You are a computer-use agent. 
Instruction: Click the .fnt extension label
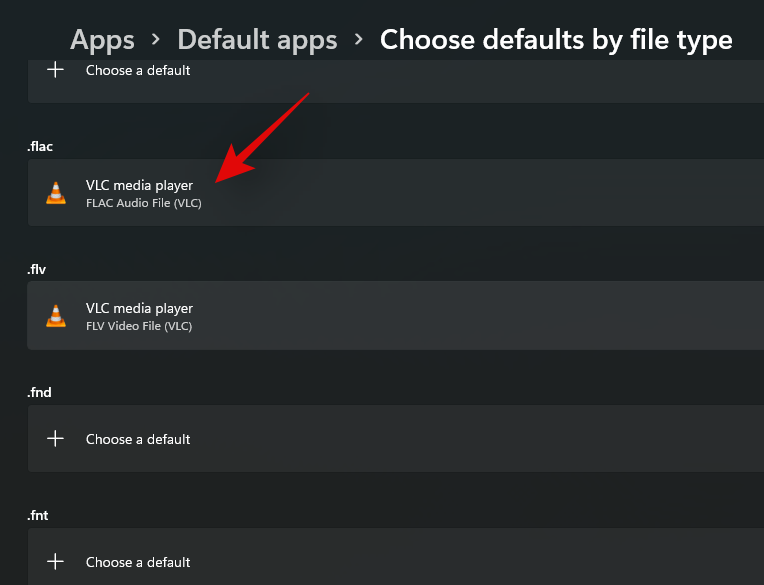point(38,516)
